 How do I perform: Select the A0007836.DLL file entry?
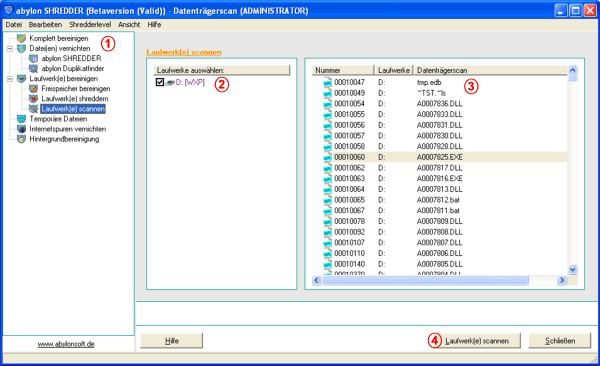click(440, 103)
